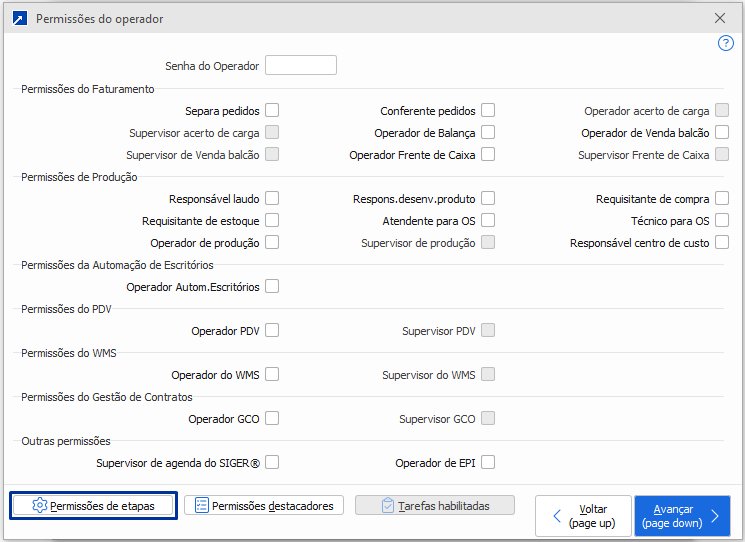Image resolution: width=745 pixels, height=542 pixels.
Task: Click the checklist icon on Permissões destacadores
Action: click(x=201, y=506)
